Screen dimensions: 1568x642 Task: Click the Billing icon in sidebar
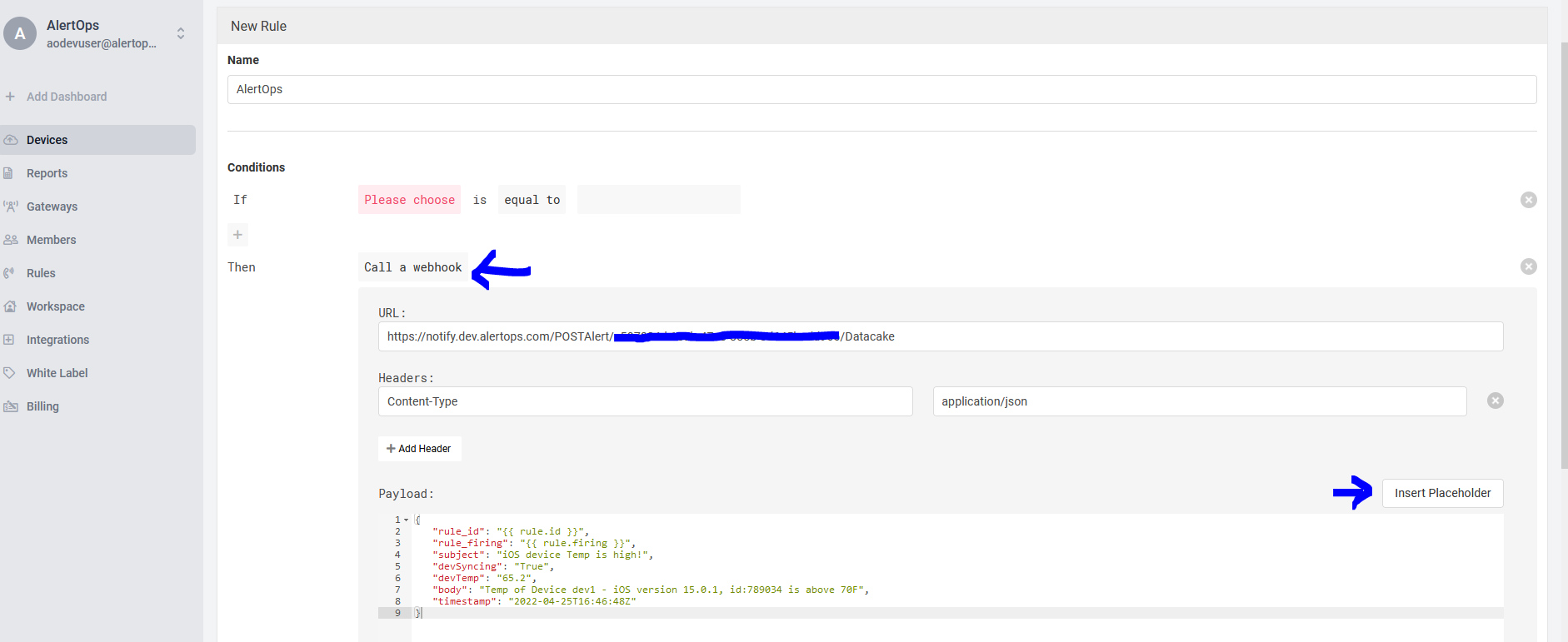[11, 406]
